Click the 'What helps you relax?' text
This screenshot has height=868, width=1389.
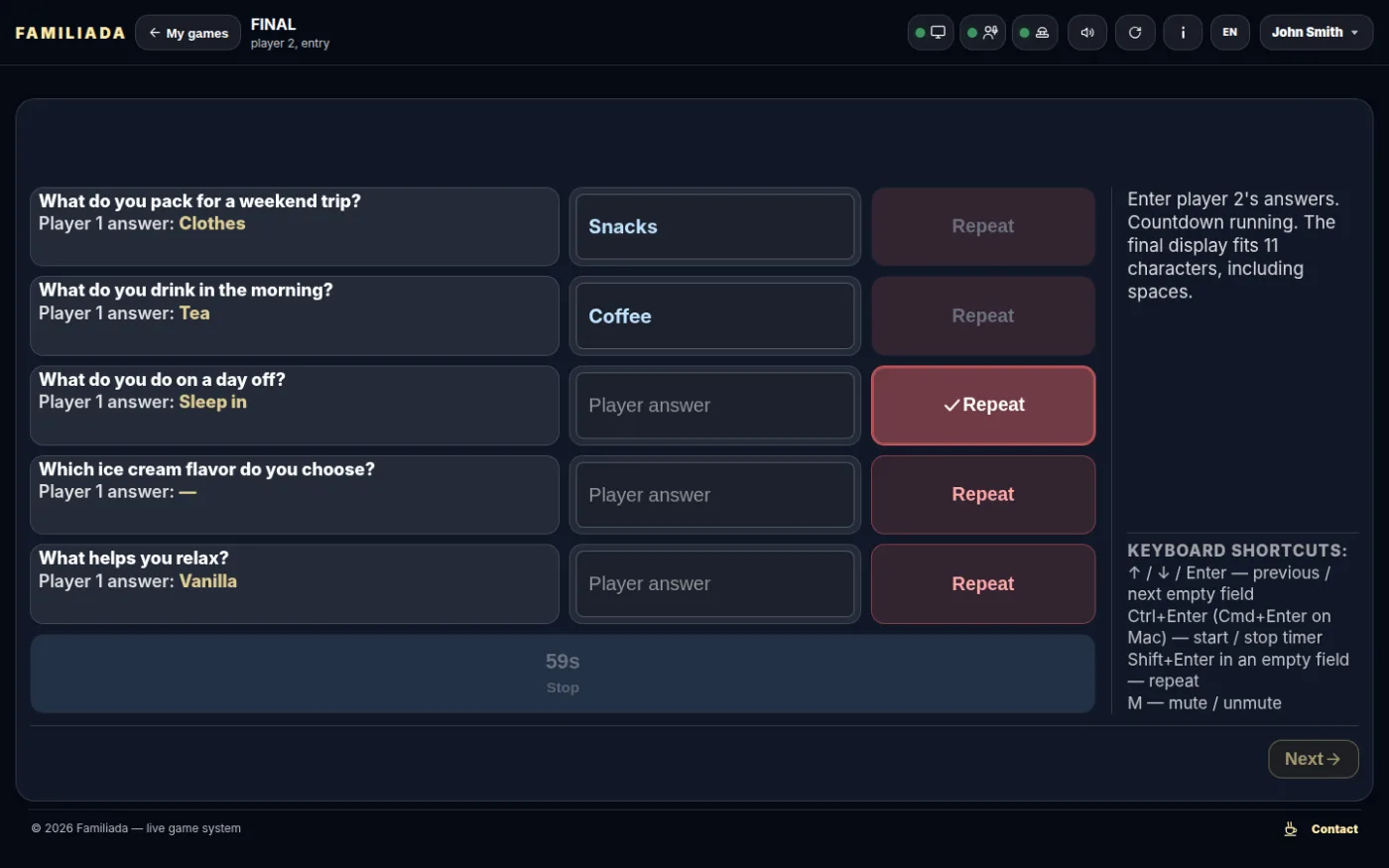[134, 558]
